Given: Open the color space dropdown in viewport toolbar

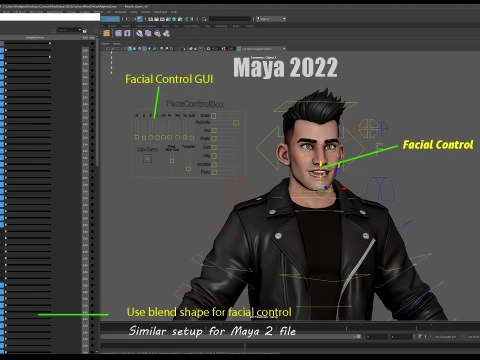Looking at the screenshot, I should (x=263, y=49).
